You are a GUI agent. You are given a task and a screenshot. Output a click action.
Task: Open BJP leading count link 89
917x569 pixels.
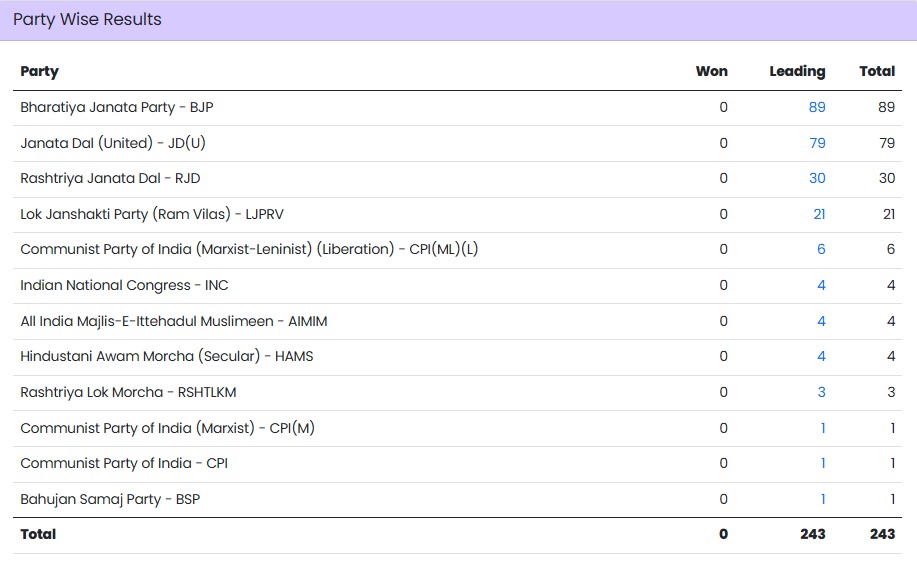click(817, 107)
